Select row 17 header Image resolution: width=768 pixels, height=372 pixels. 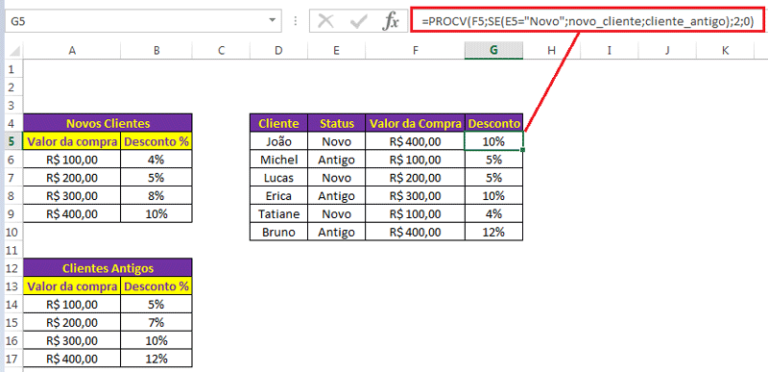tap(13, 359)
